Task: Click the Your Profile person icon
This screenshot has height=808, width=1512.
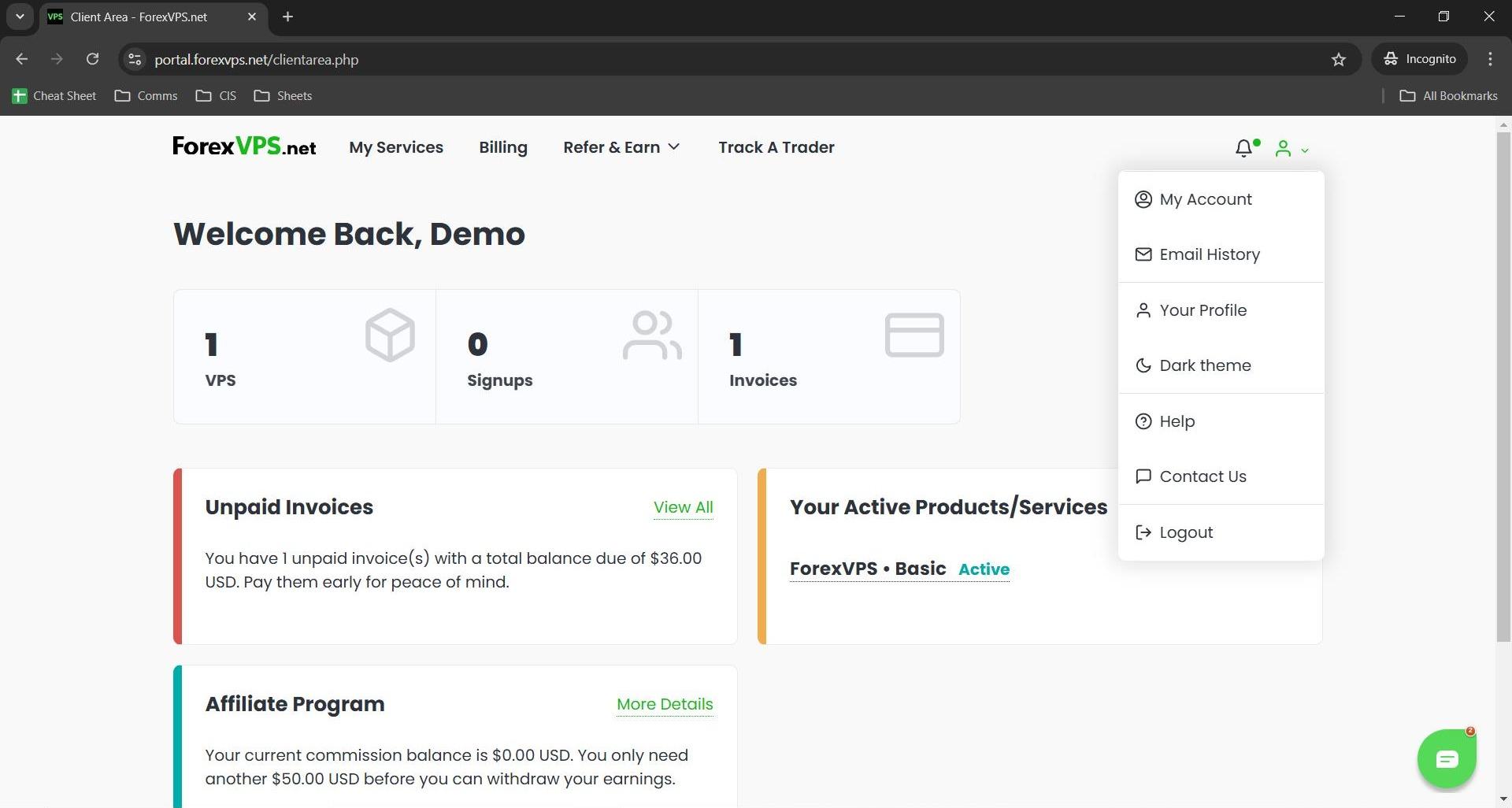Action: point(1143,310)
